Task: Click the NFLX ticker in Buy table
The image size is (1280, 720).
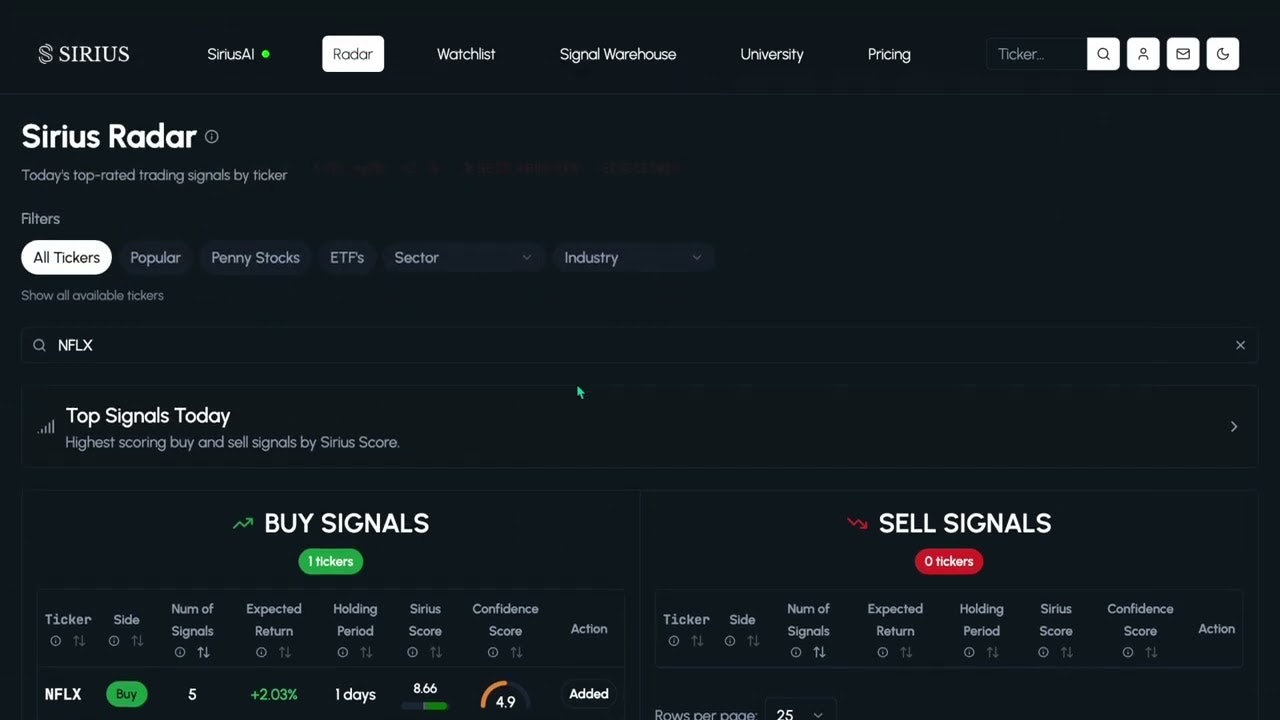Action: (x=63, y=694)
